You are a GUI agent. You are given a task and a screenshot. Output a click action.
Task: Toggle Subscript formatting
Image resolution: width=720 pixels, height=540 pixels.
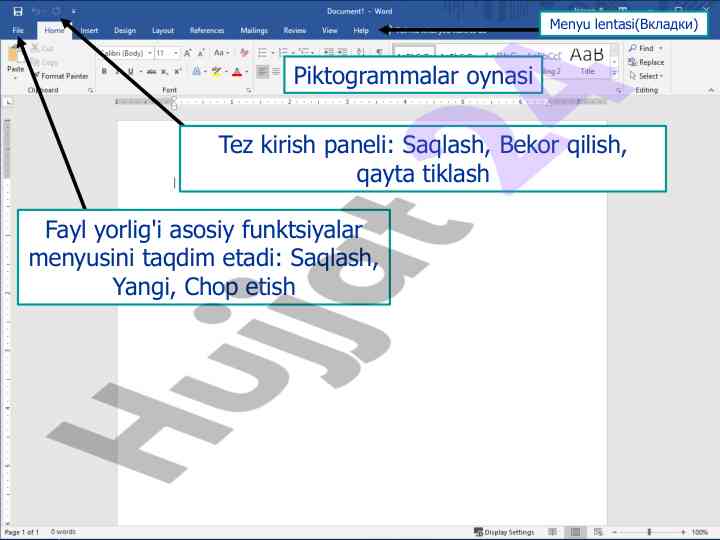point(164,72)
